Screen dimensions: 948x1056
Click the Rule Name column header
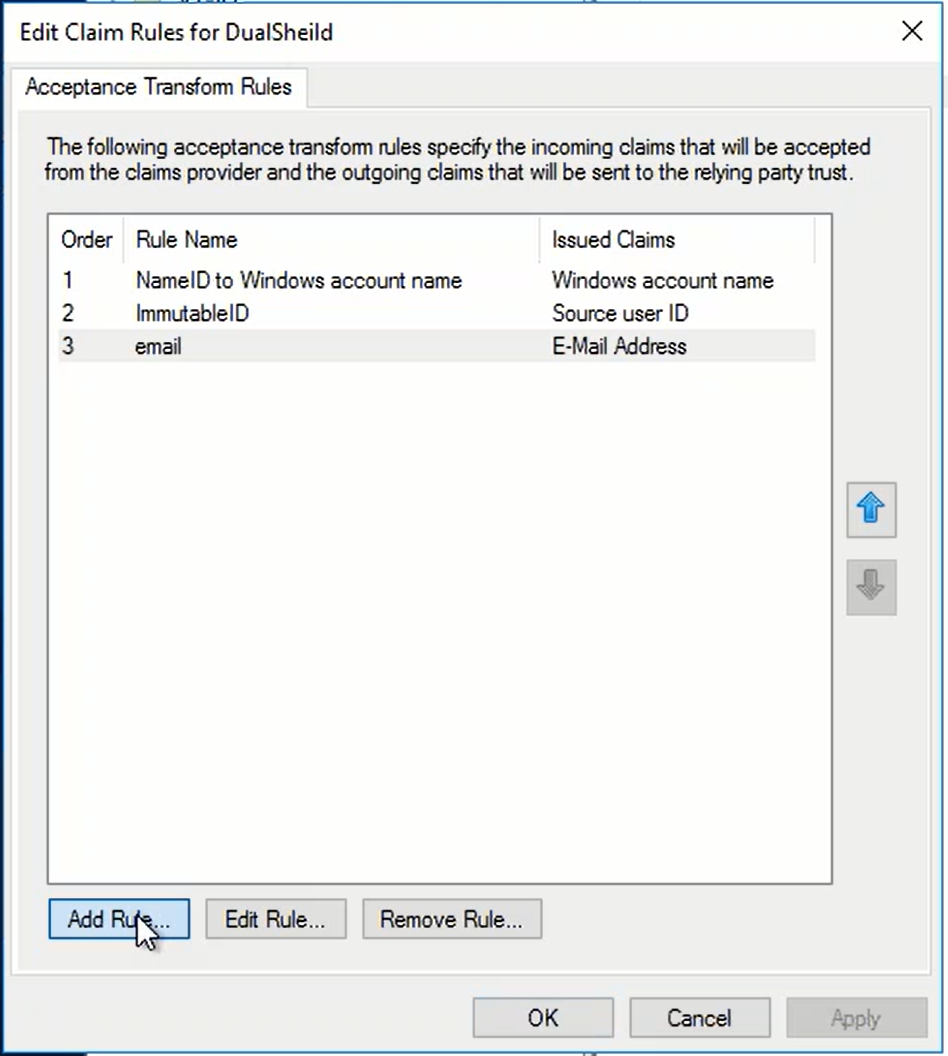(332, 240)
